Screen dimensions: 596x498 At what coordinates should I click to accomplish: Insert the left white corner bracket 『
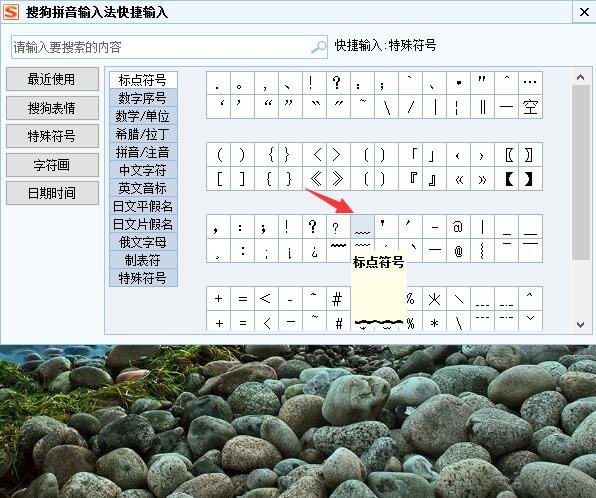click(x=411, y=178)
